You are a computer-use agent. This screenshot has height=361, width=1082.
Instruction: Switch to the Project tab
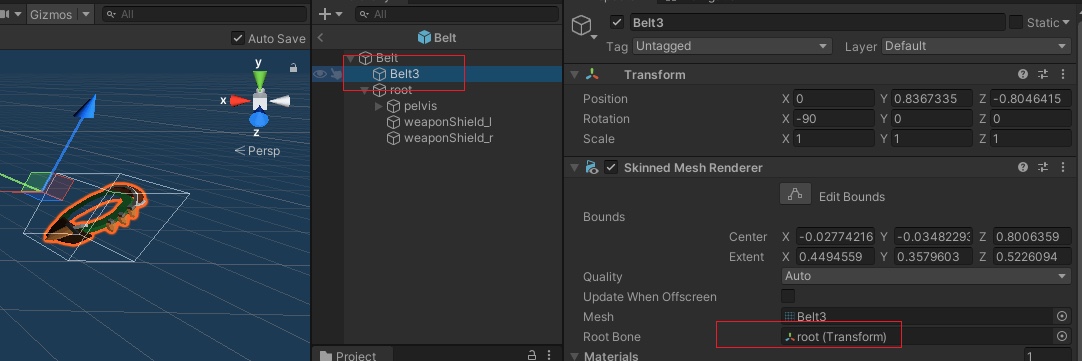click(348, 355)
